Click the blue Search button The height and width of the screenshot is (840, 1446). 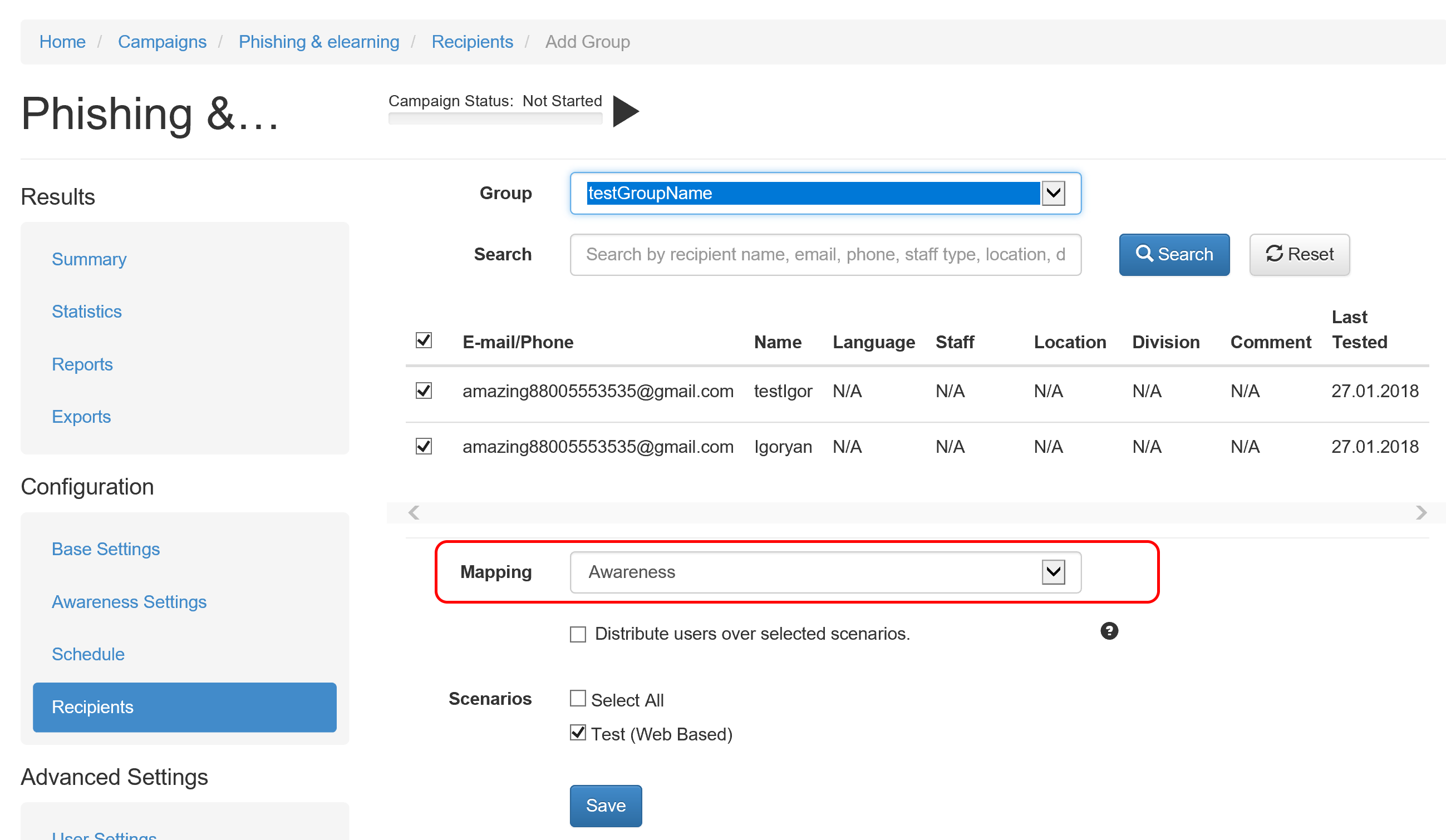pos(1173,254)
